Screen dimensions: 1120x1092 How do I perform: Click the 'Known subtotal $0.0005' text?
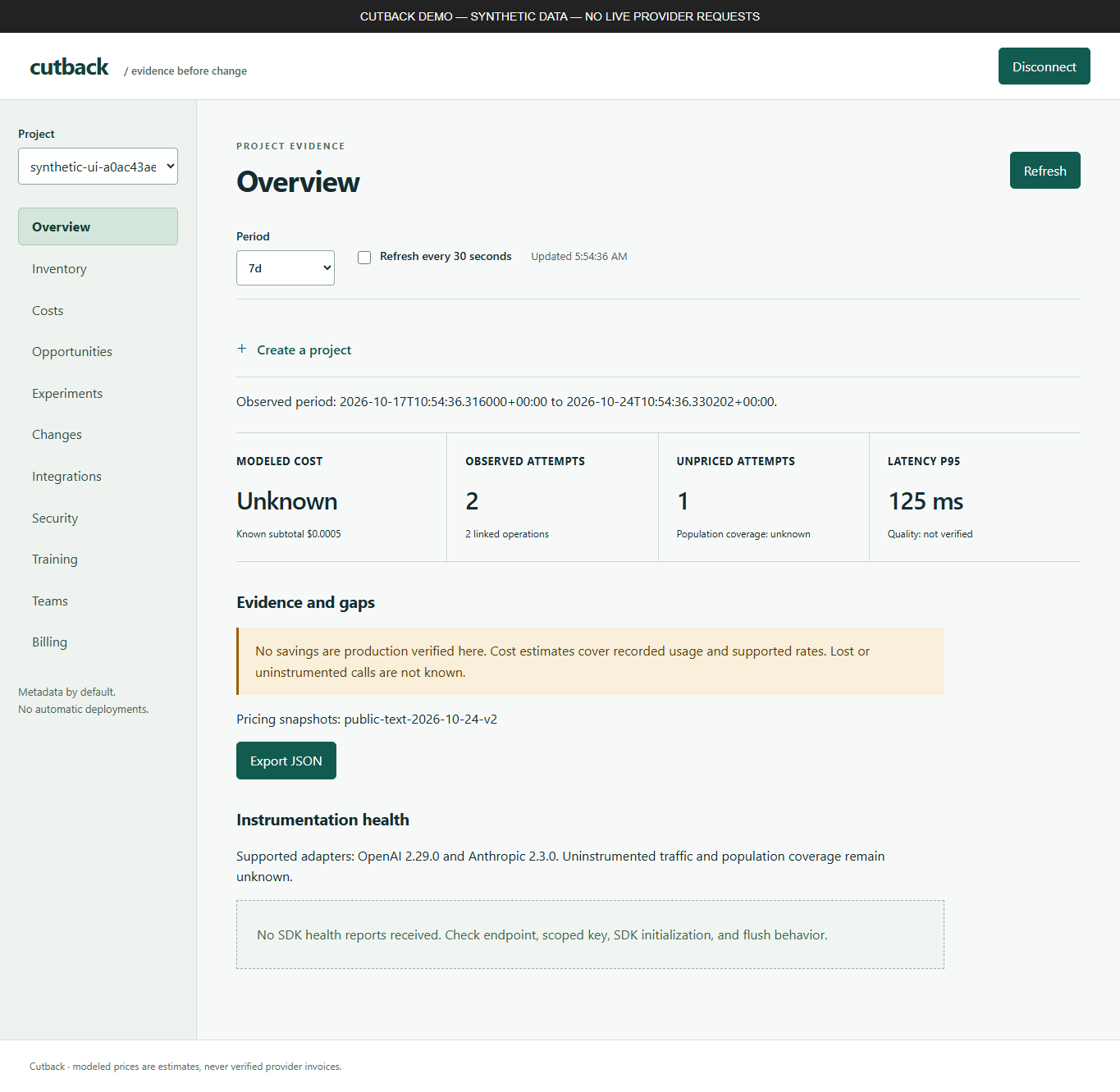[289, 534]
